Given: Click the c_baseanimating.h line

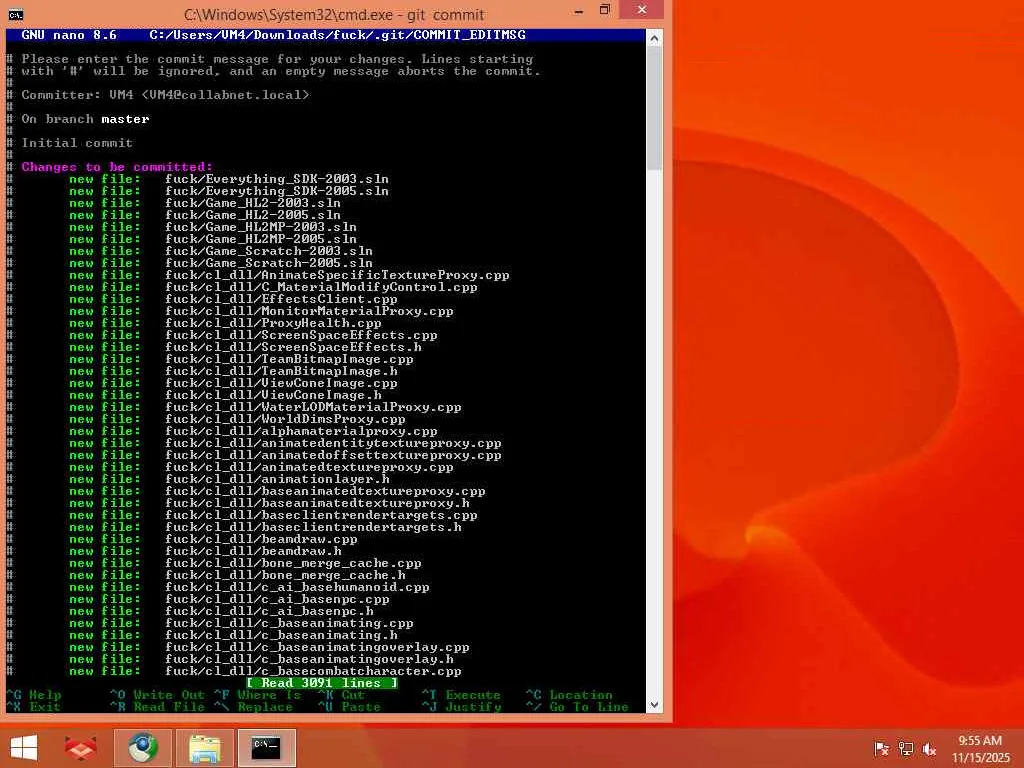Looking at the screenshot, I should point(281,635).
